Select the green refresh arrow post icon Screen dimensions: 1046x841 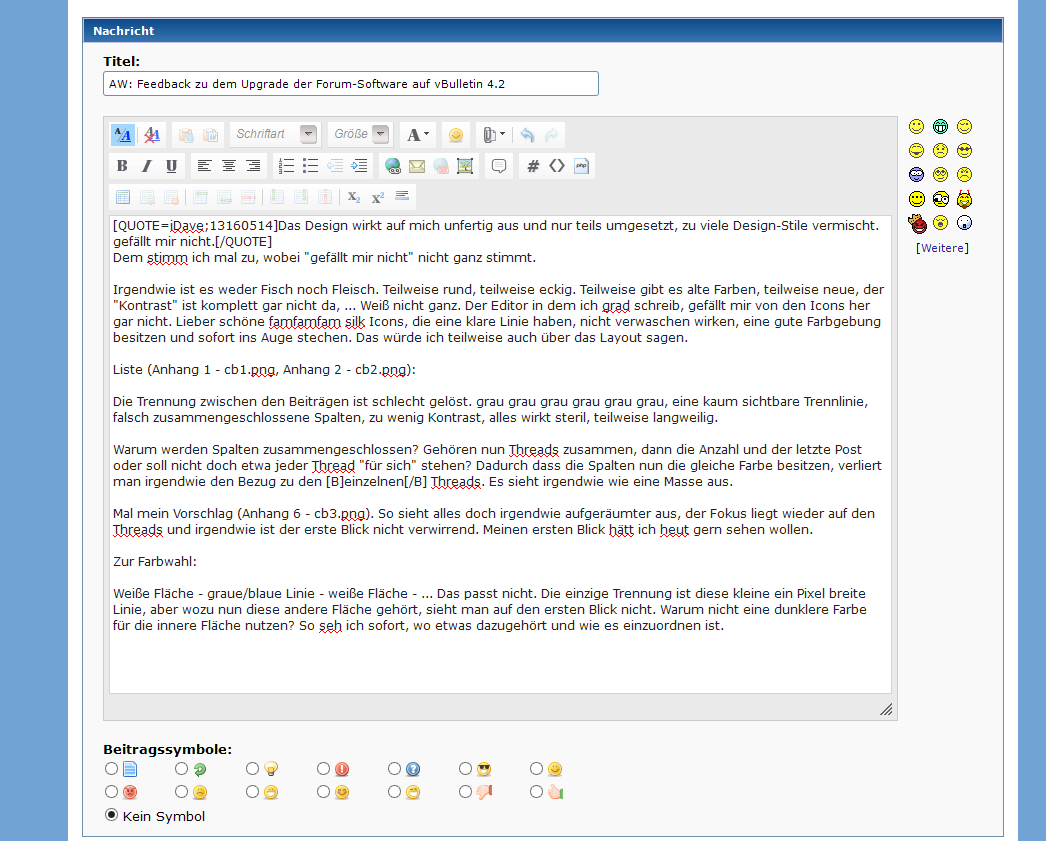(x=200, y=770)
